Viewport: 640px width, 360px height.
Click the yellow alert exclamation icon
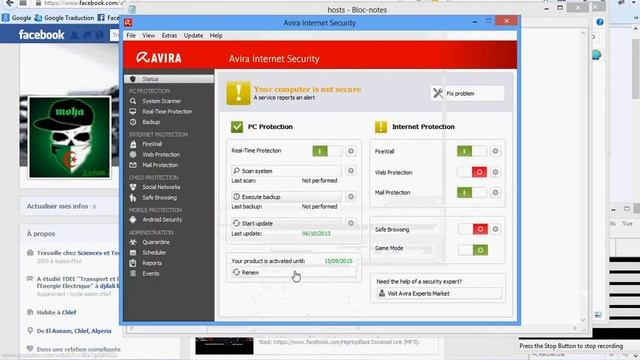238,93
